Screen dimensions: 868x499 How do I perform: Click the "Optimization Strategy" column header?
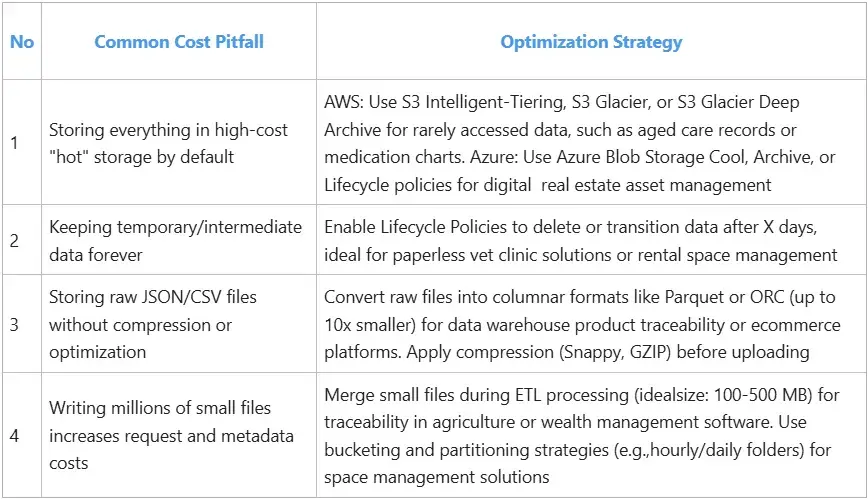(591, 42)
